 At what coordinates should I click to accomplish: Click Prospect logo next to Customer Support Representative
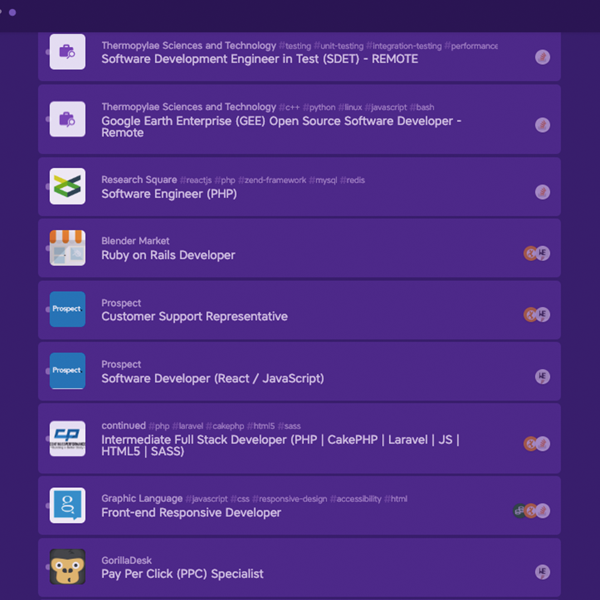click(x=67, y=309)
